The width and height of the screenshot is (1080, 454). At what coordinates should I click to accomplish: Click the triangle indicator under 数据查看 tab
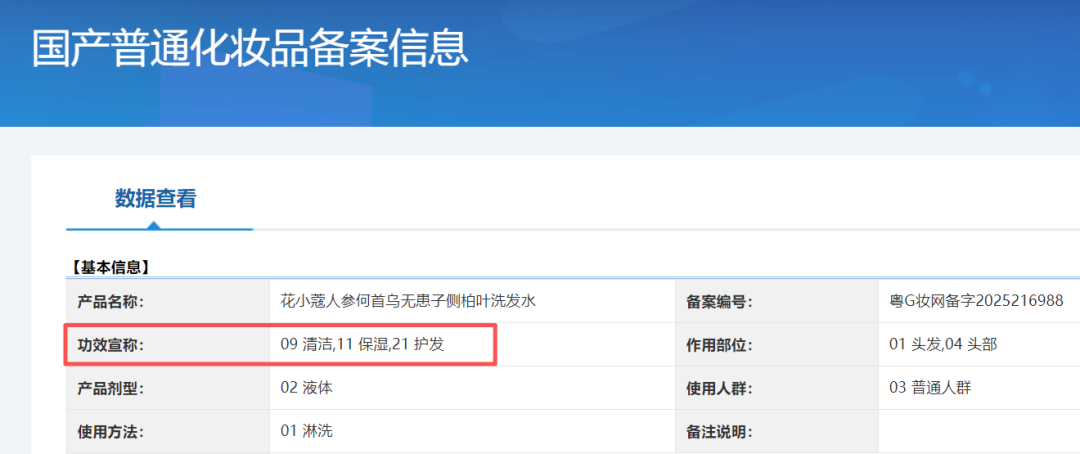point(155,226)
